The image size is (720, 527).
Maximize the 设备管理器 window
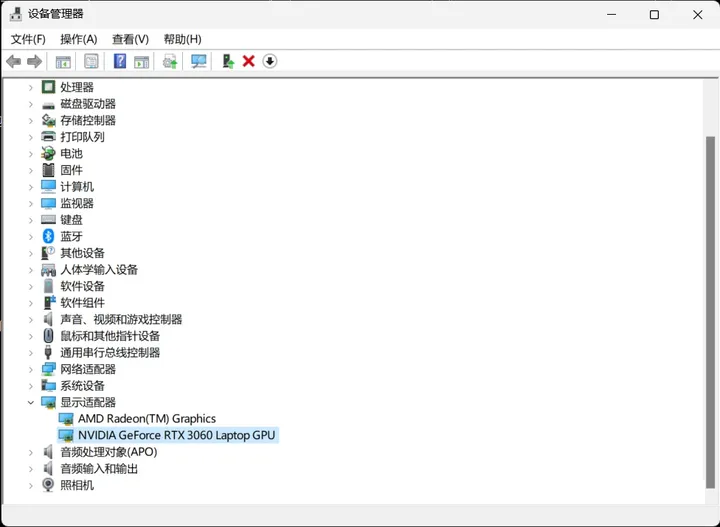[x=654, y=15]
